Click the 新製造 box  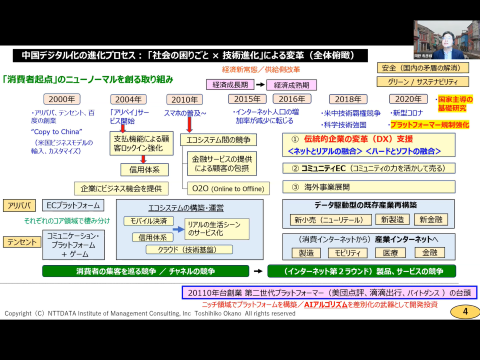pos(392,219)
